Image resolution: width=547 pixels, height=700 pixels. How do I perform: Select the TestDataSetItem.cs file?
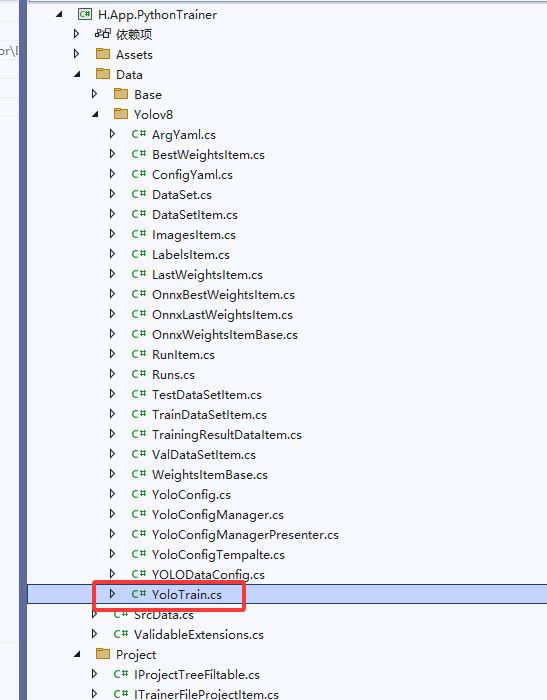(207, 395)
